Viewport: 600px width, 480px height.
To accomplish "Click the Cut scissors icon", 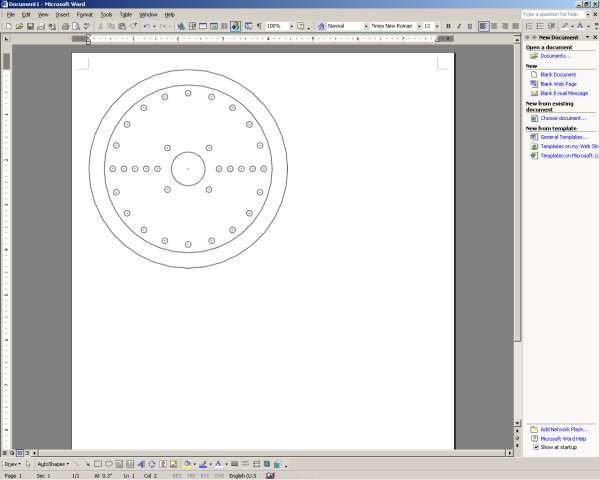I will 100,26.
